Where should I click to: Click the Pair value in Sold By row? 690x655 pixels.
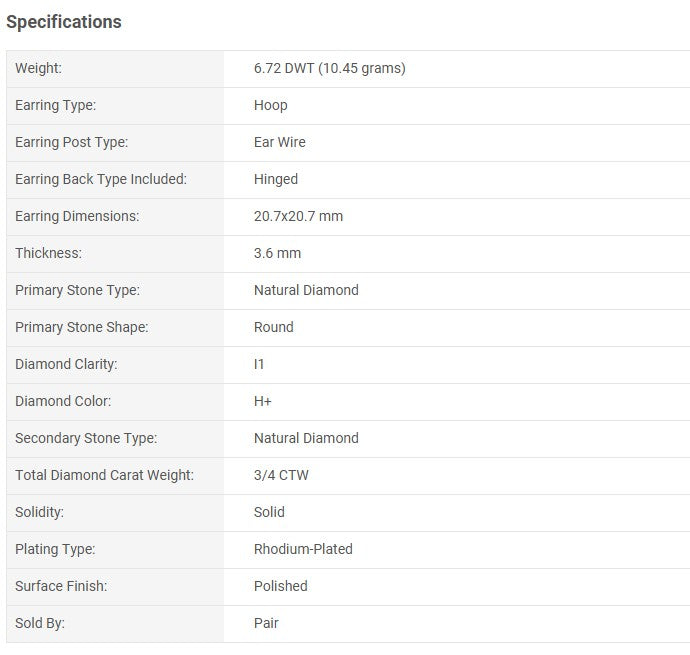point(266,623)
